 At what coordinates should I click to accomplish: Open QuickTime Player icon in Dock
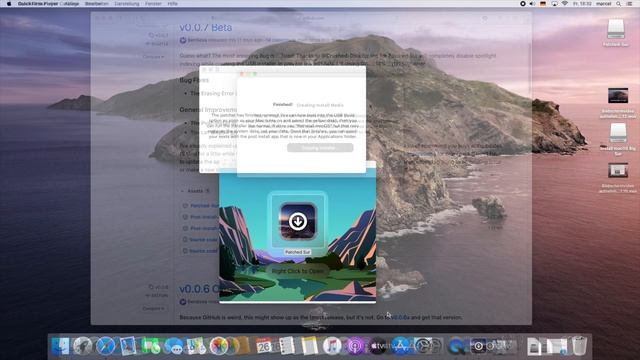pos(456,346)
